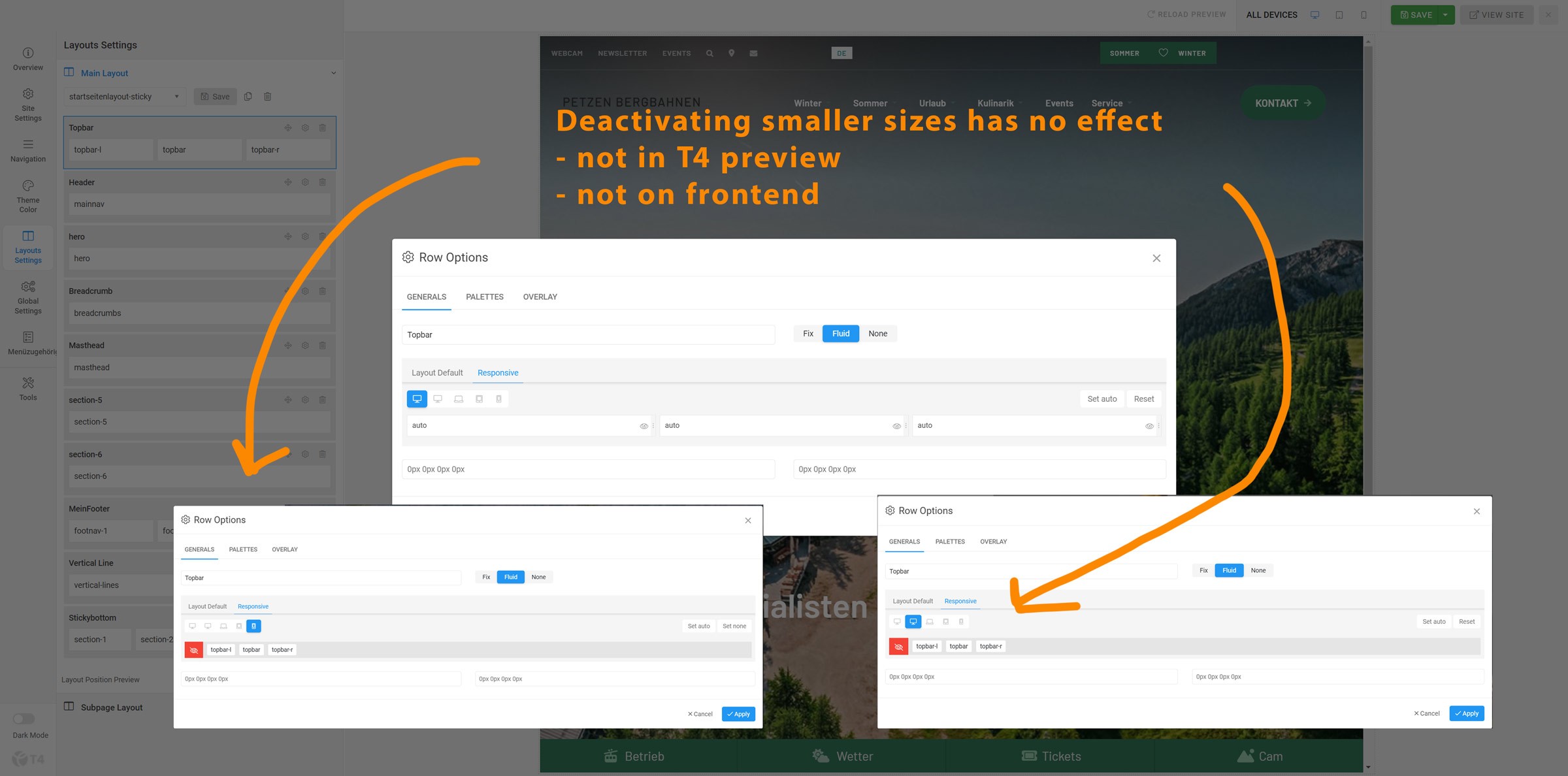Image resolution: width=1568 pixels, height=776 pixels.
Task: Open the Tools sidebar section
Action: [x=27, y=389]
